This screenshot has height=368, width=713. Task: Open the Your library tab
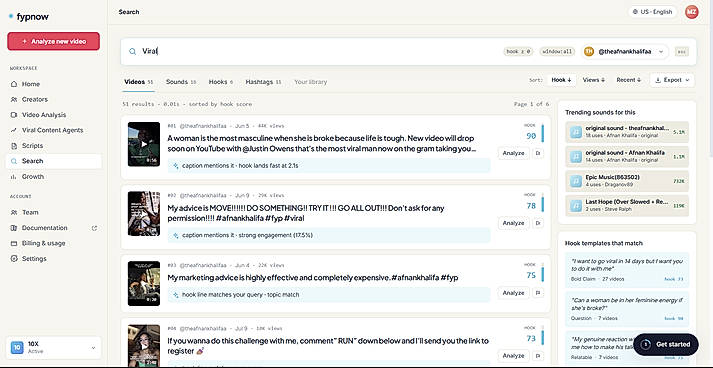point(311,82)
